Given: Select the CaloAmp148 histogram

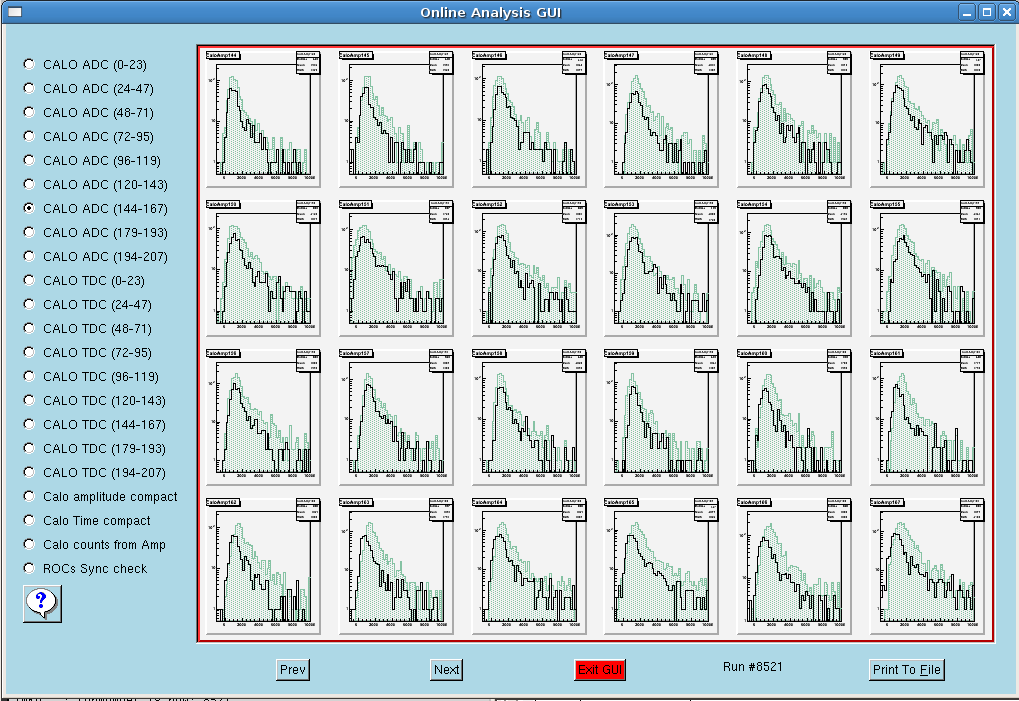Looking at the screenshot, I should coord(794,119).
